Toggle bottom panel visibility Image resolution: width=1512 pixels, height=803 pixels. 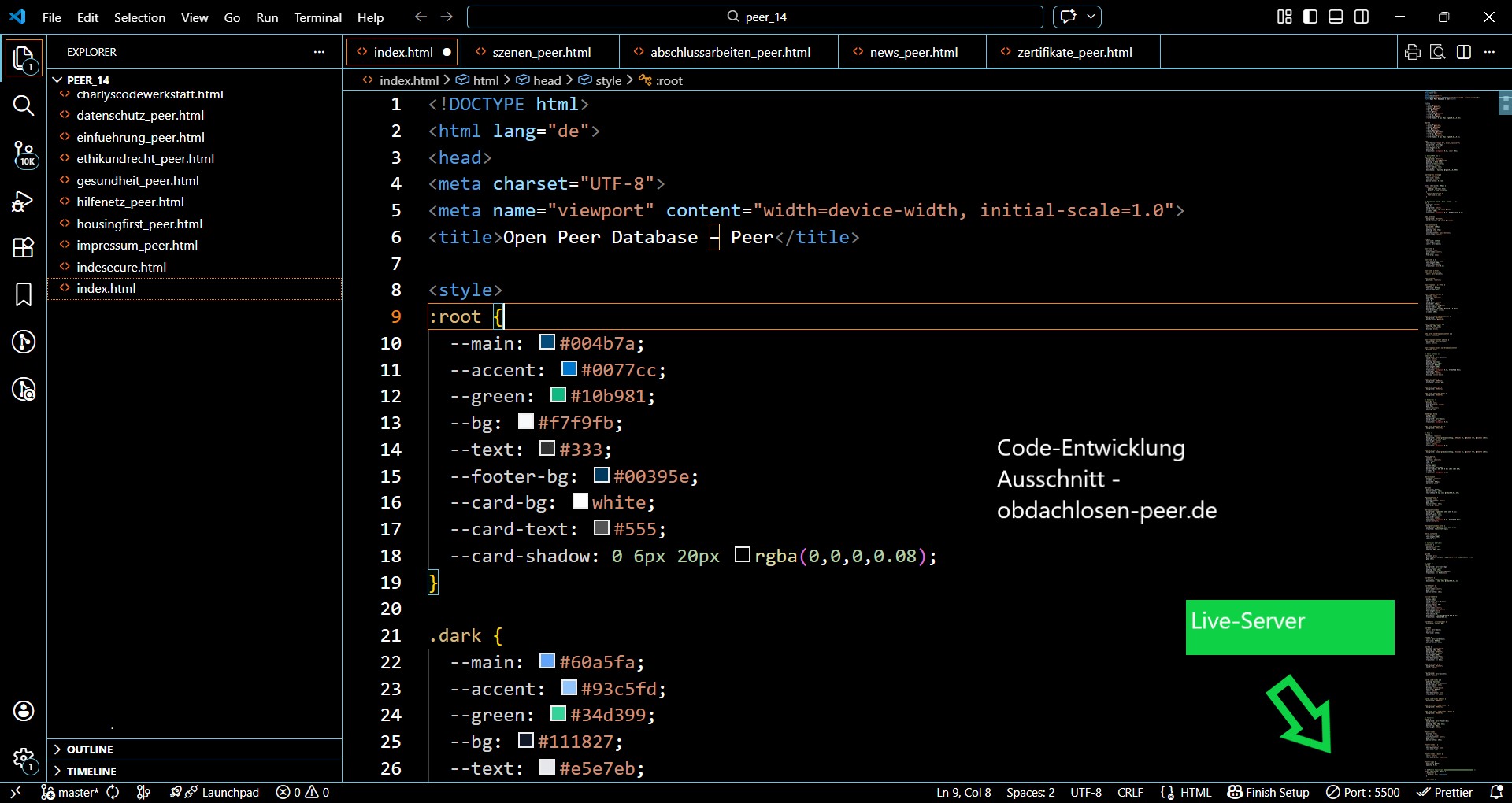click(1336, 17)
